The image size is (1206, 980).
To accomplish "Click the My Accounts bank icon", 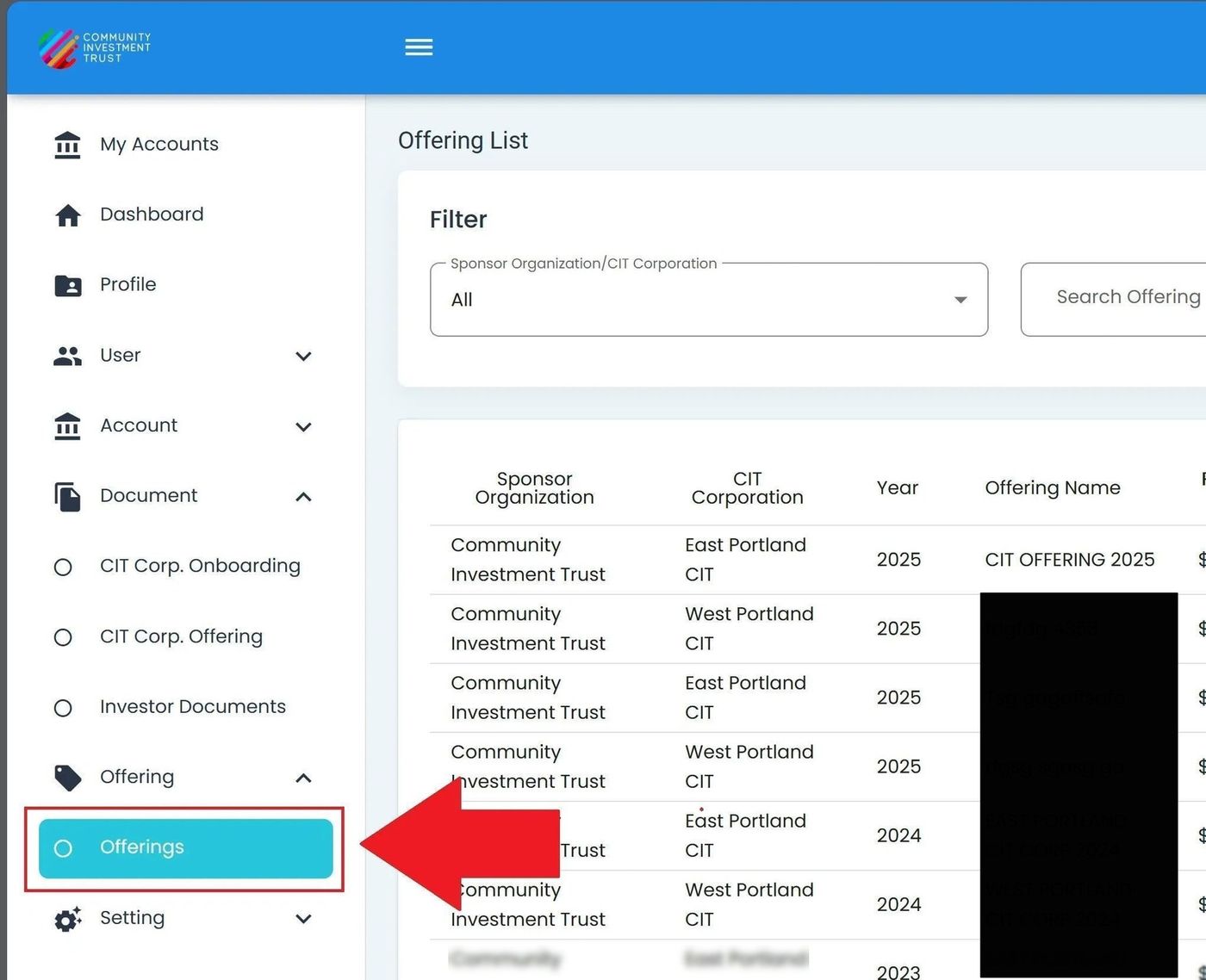I will tap(67, 145).
